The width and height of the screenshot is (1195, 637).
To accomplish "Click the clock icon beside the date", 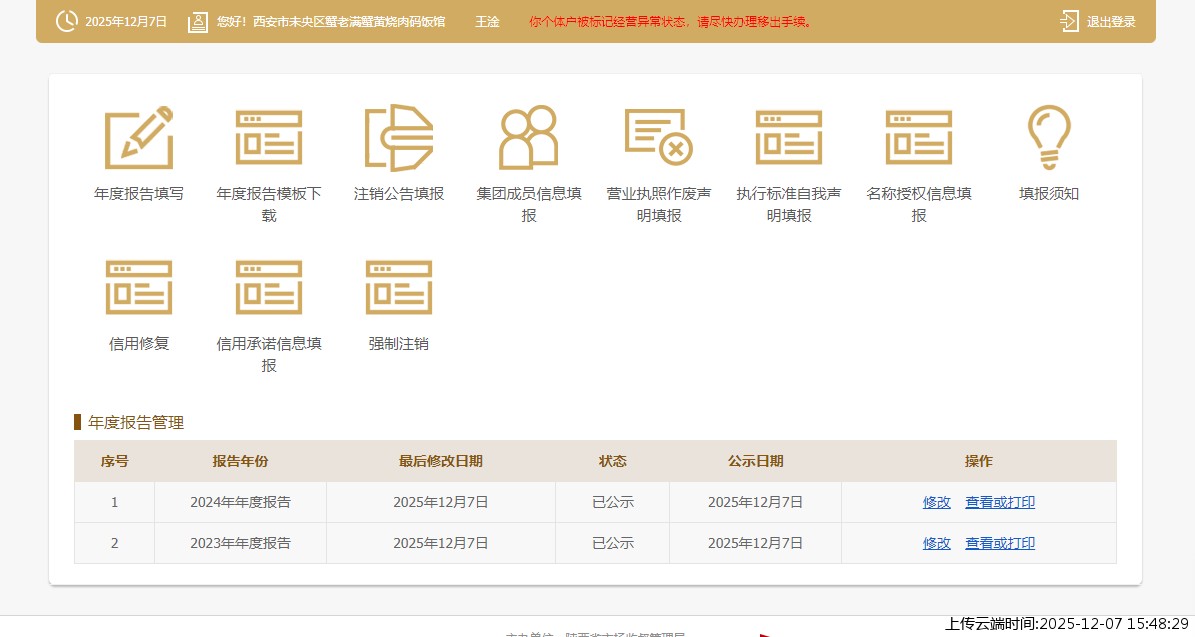I will coord(67,21).
